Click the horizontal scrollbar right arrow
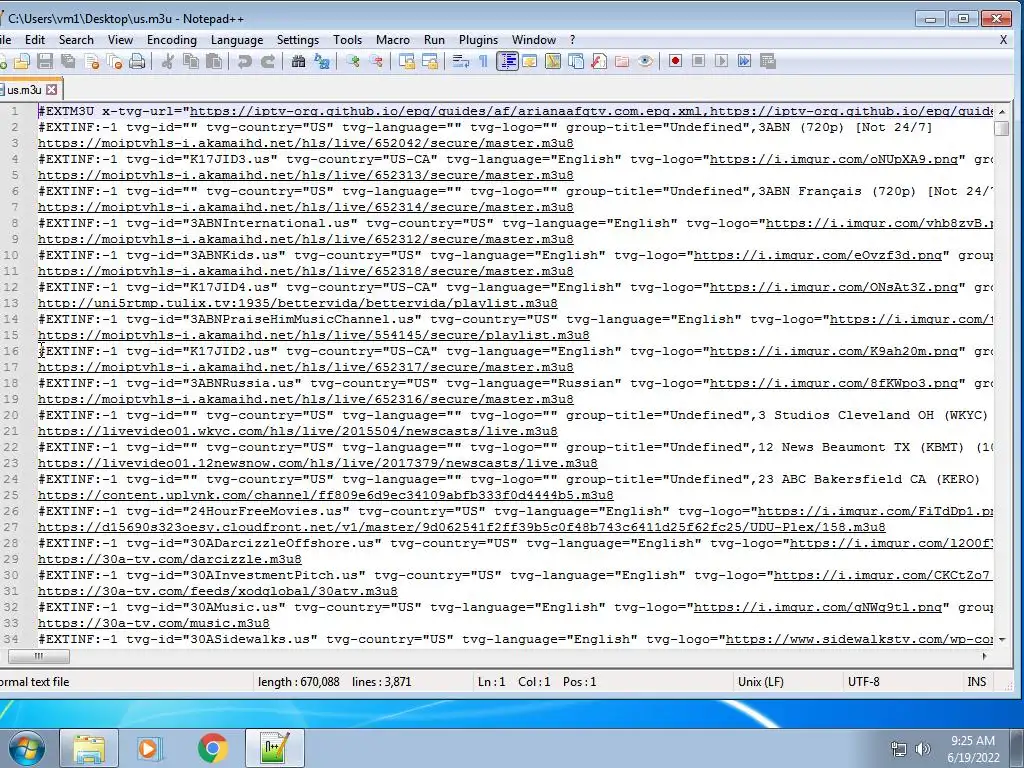1024x768 pixels. click(x=985, y=656)
